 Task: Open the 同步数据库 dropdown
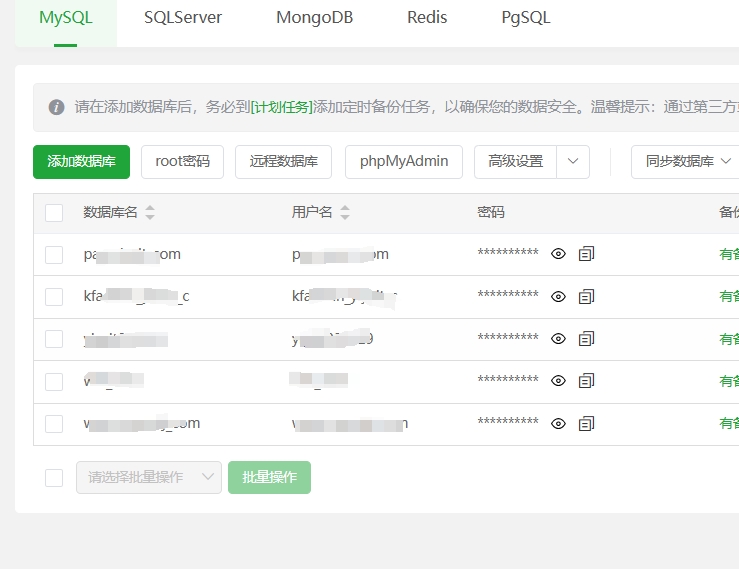click(687, 162)
